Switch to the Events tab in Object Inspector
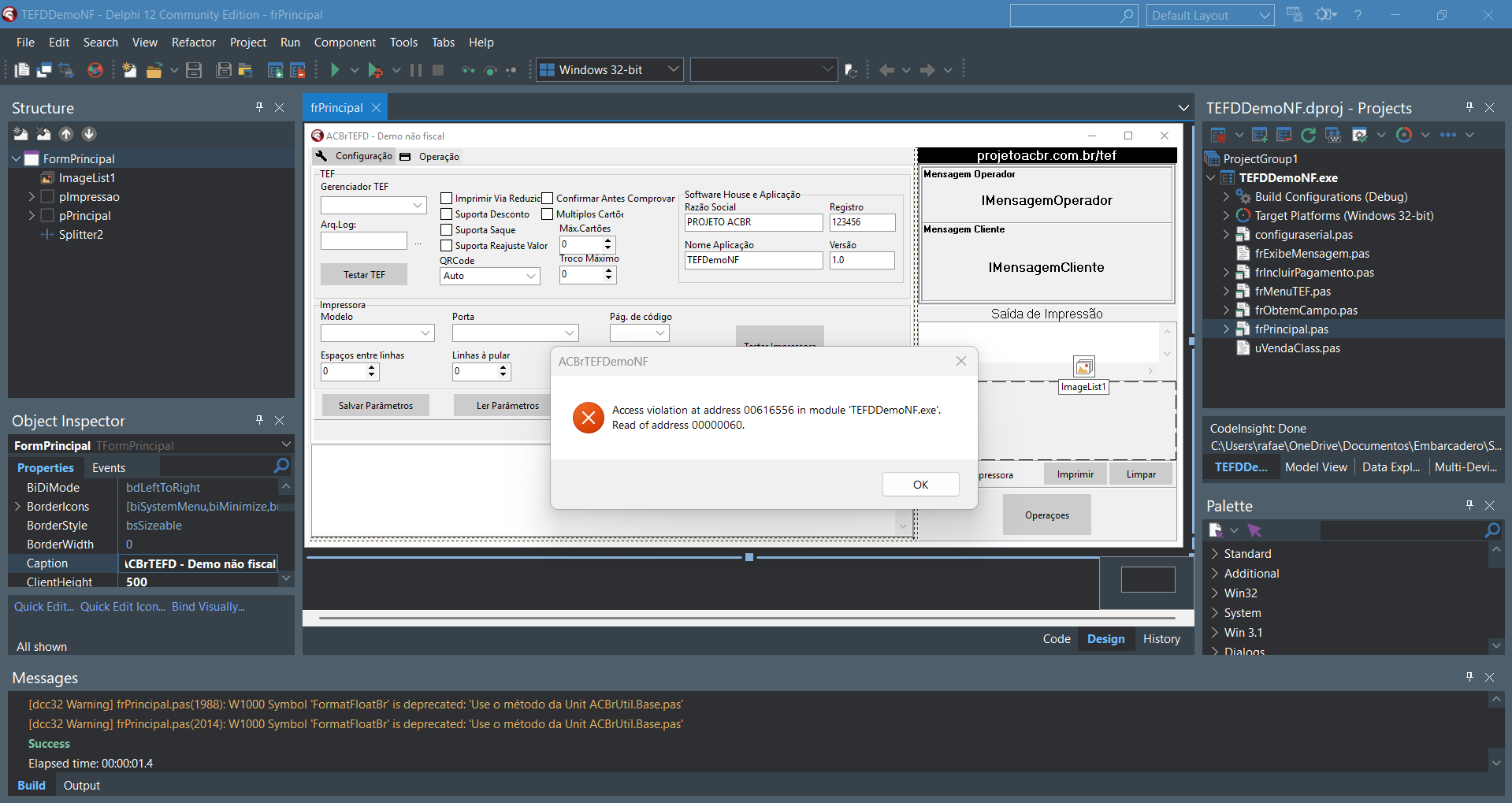 pos(109,468)
